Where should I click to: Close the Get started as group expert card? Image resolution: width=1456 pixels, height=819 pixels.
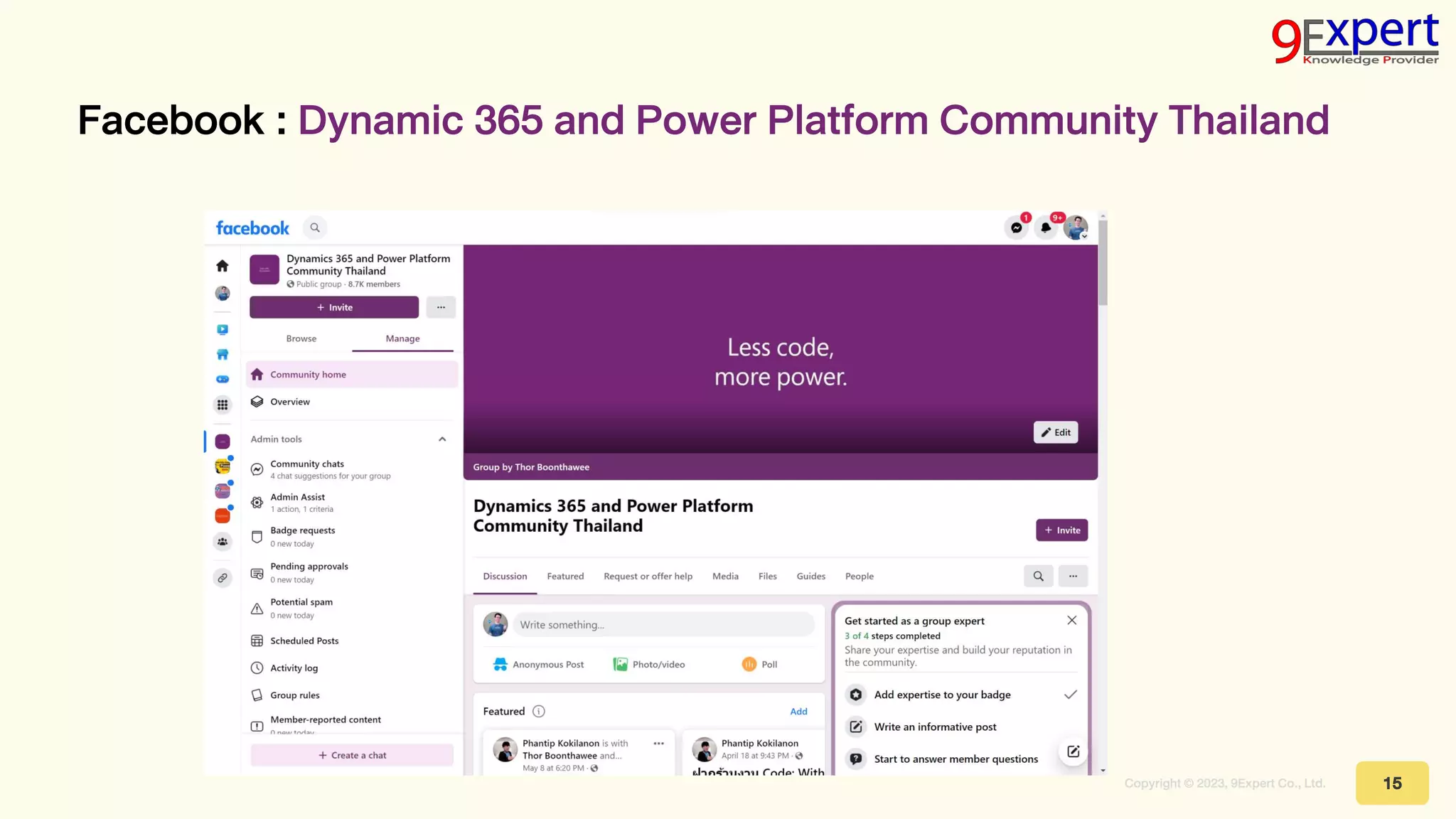(1071, 621)
